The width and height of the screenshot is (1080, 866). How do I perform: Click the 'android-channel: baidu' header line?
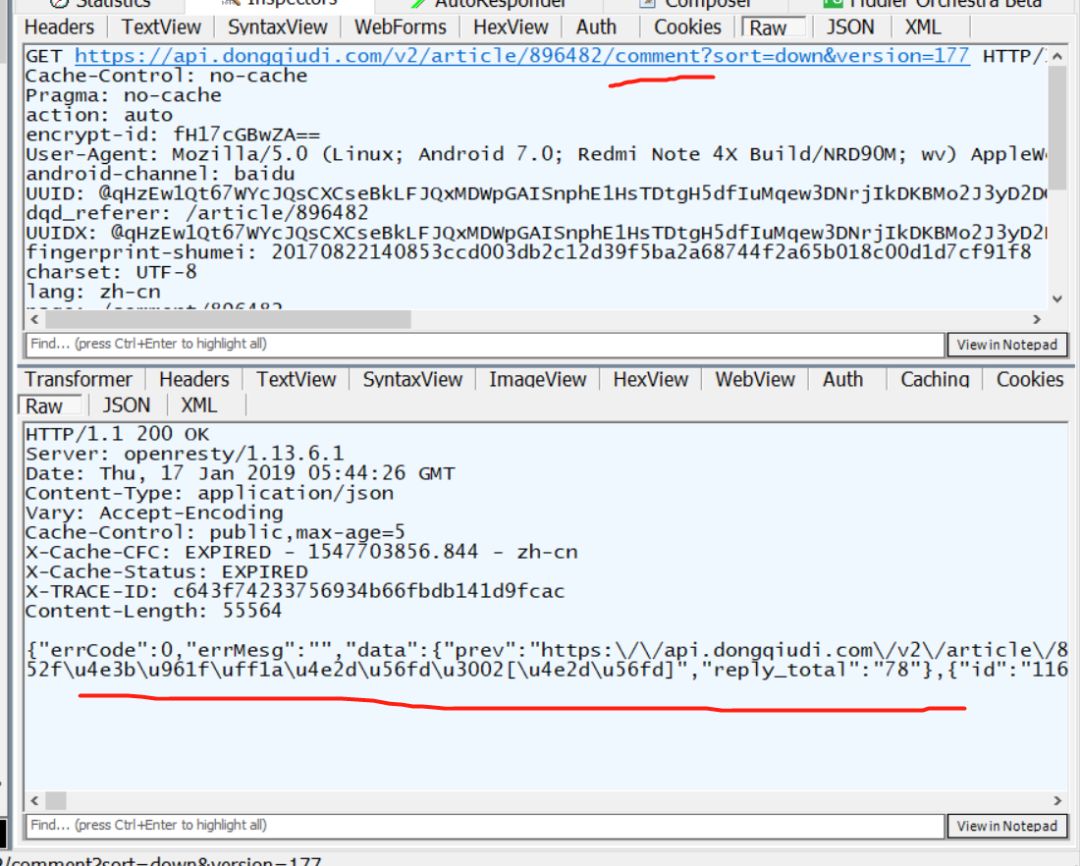160,174
